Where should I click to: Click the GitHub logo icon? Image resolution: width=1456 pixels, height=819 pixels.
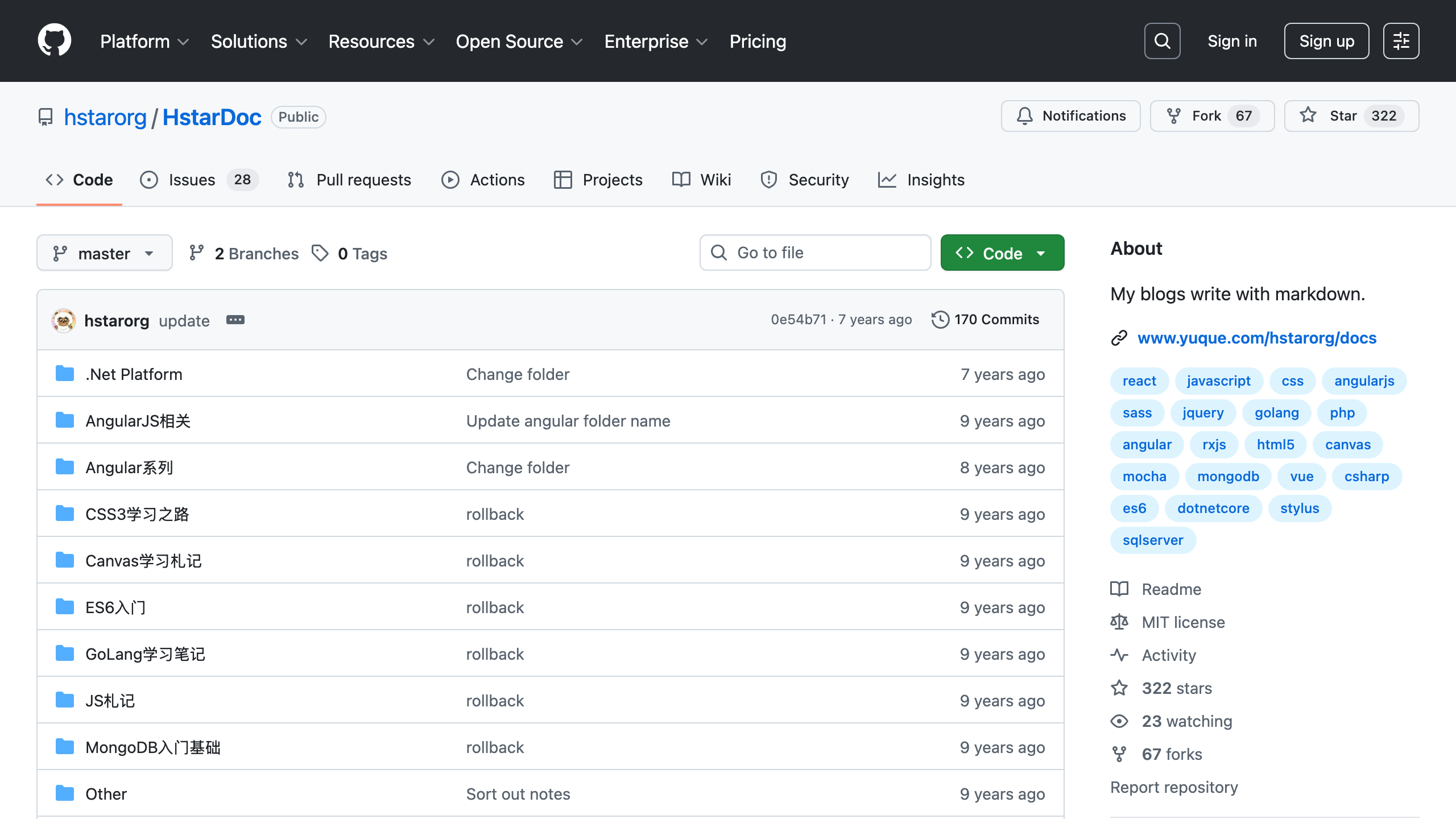(55, 40)
